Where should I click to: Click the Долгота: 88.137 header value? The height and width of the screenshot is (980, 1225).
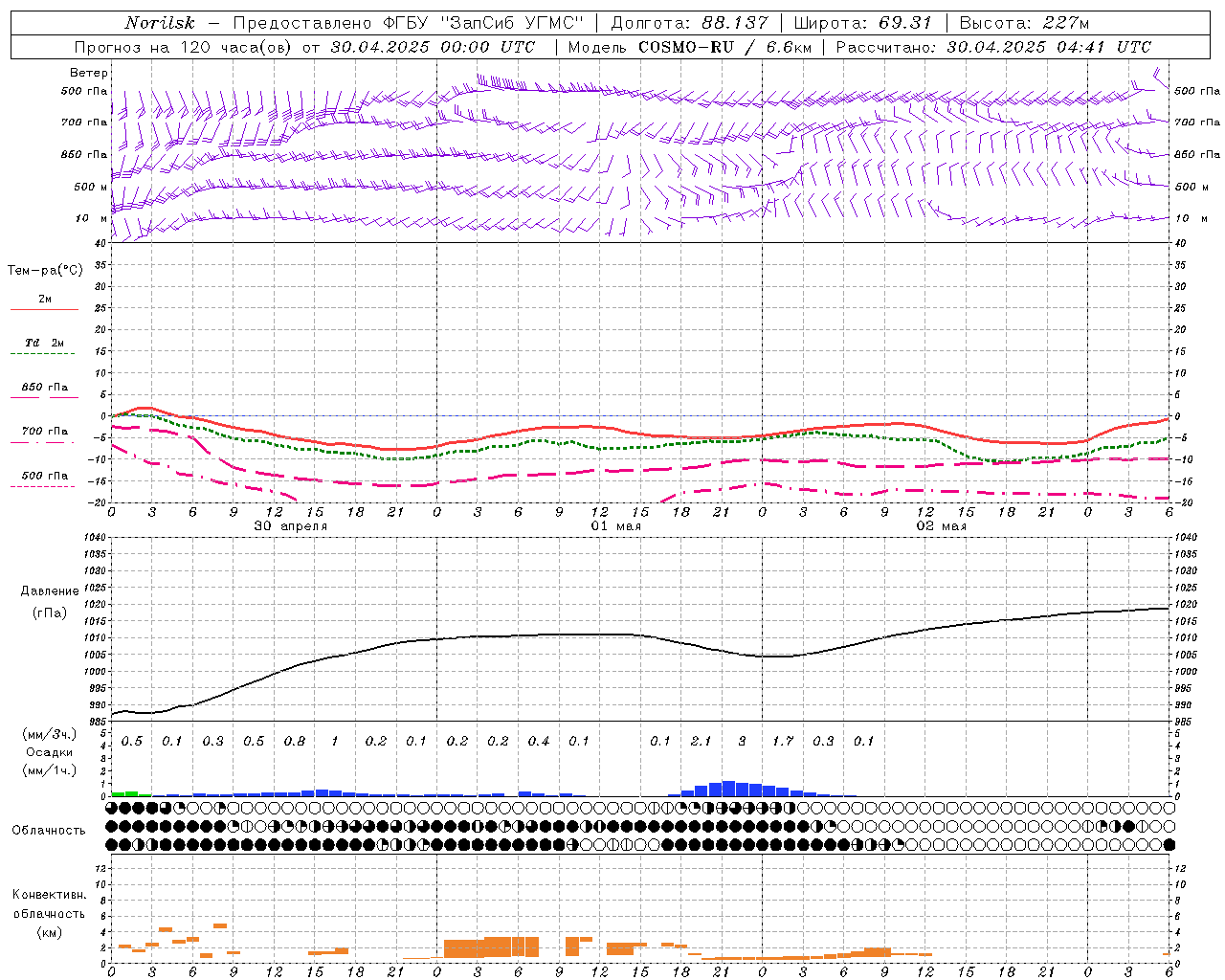689,23
